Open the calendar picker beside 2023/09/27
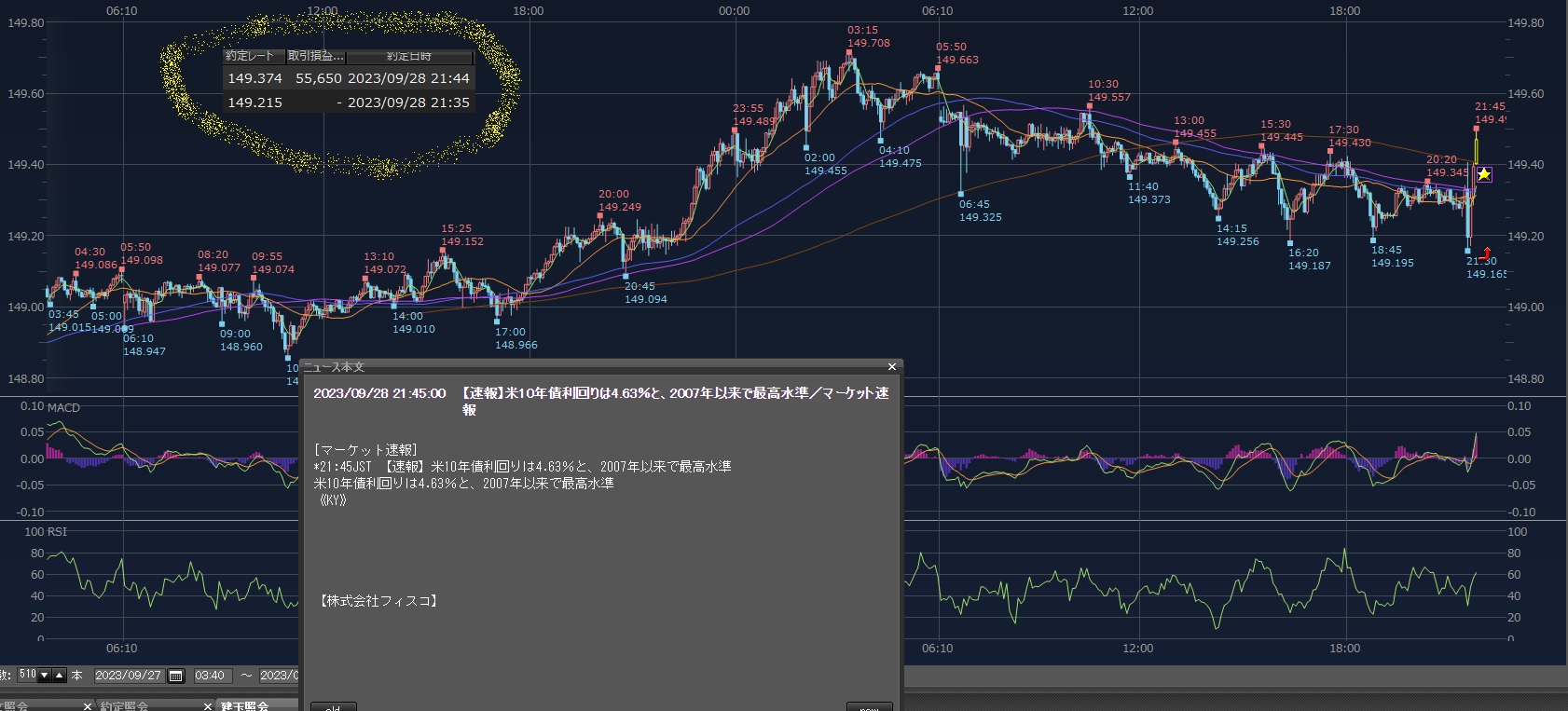 (175, 676)
